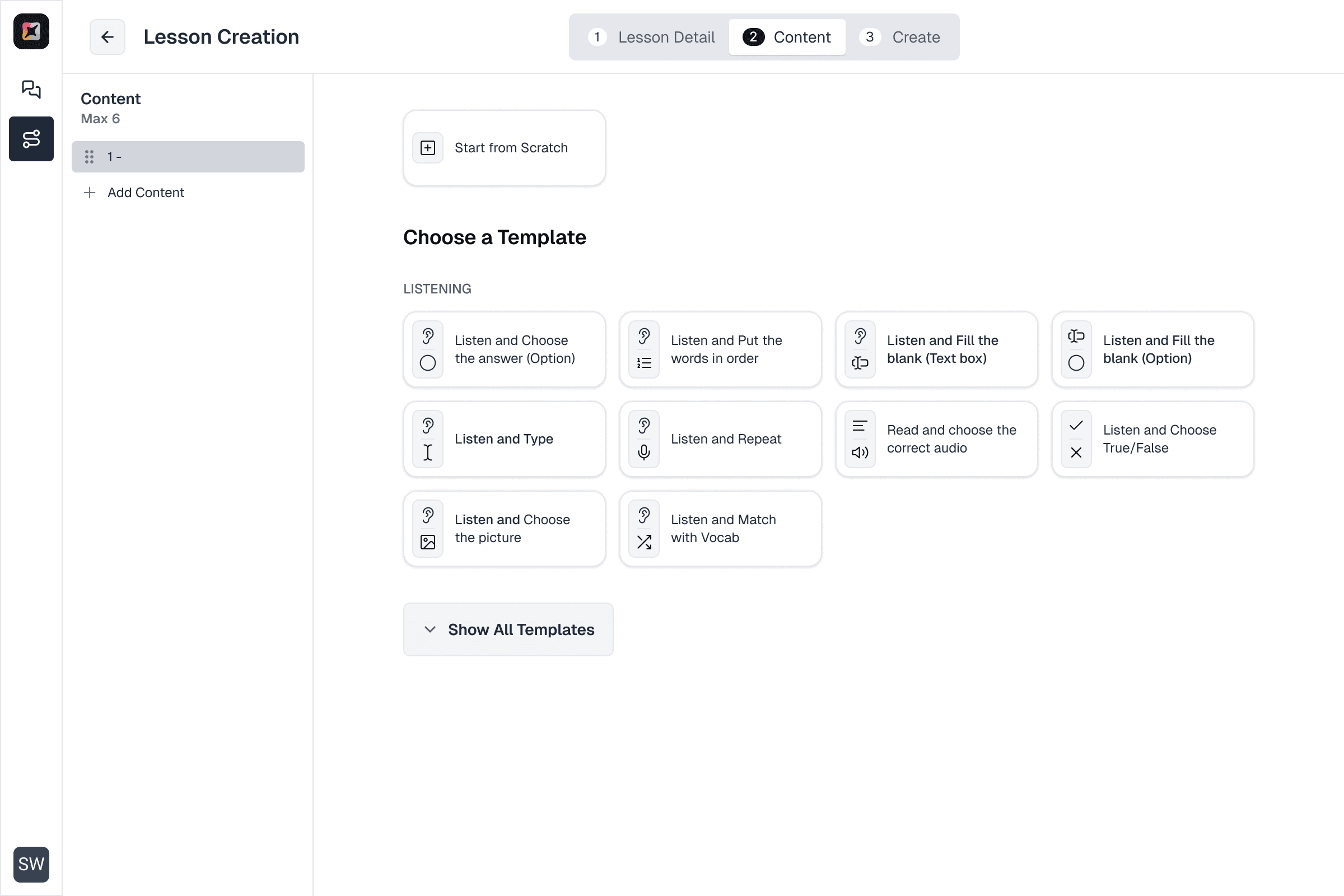Open the SW user avatar
The height and width of the screenshot is (896, 1344).
[31, 864]
